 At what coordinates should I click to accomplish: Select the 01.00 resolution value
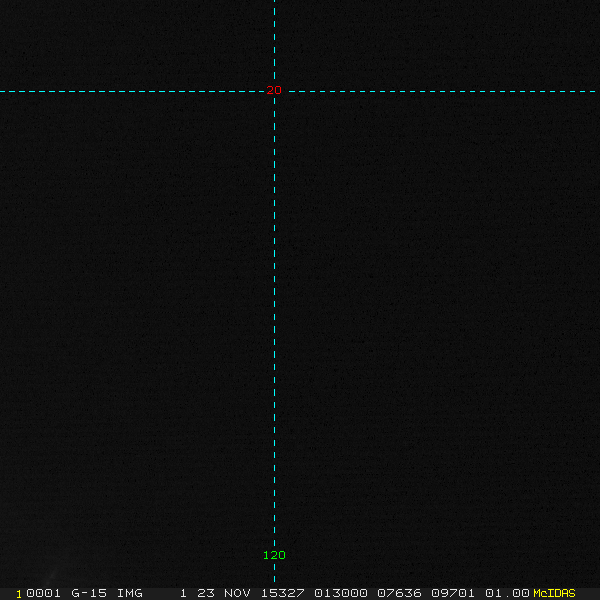coord(507,593)
